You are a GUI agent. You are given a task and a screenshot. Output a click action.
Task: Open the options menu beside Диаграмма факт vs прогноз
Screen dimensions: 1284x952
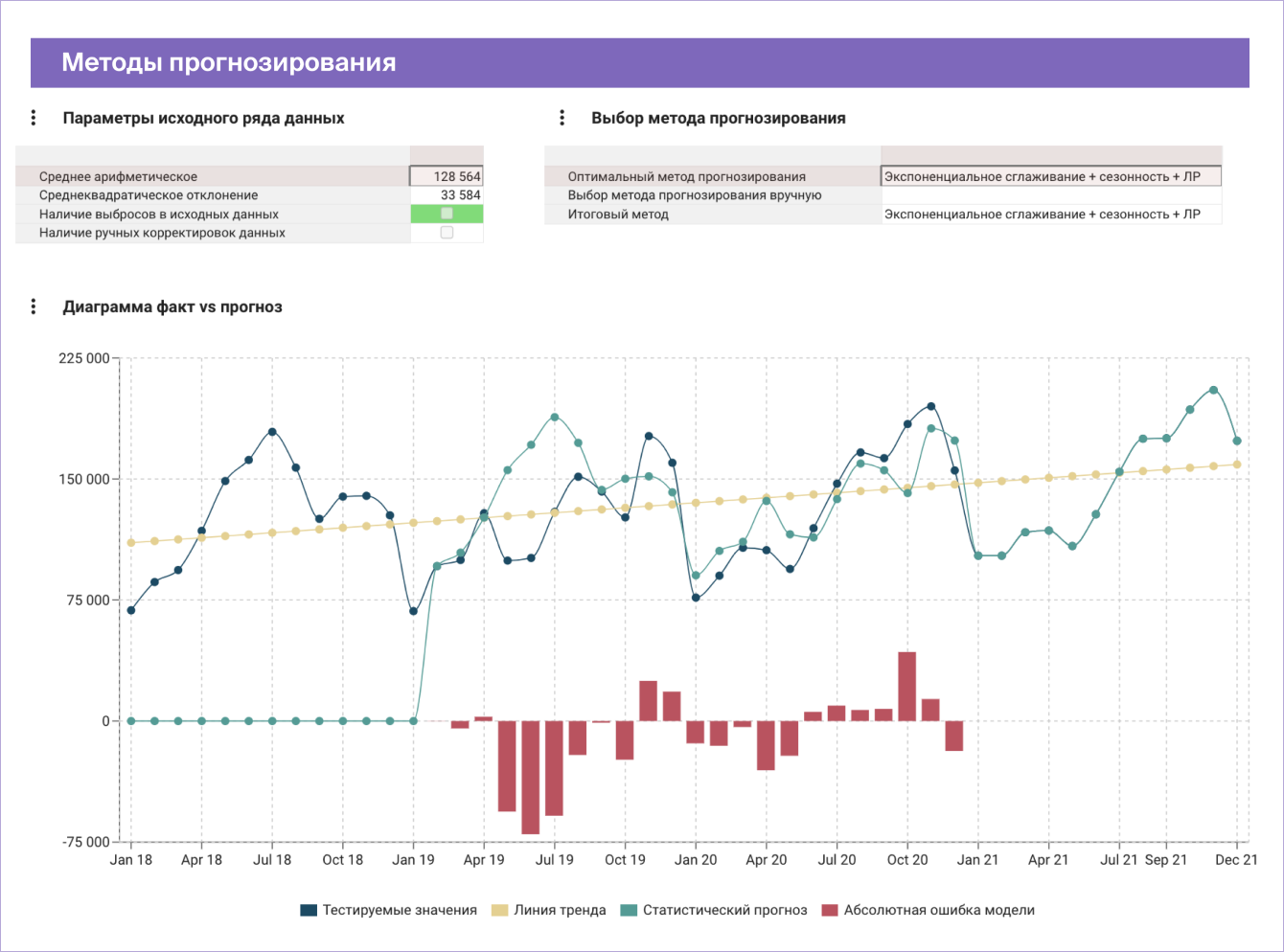click(x=34, y=306)
